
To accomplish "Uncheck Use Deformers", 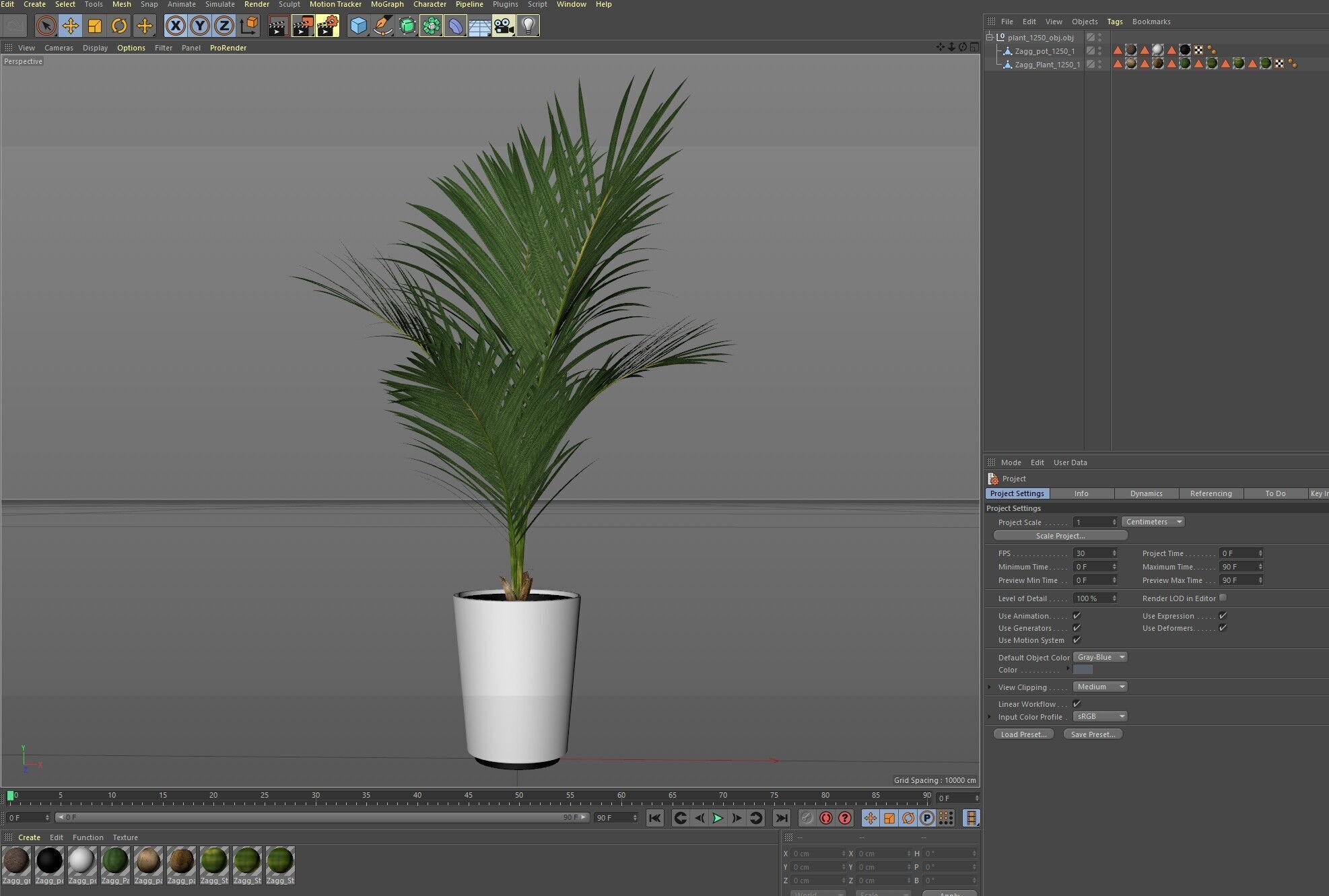I will coord(1223,627).
